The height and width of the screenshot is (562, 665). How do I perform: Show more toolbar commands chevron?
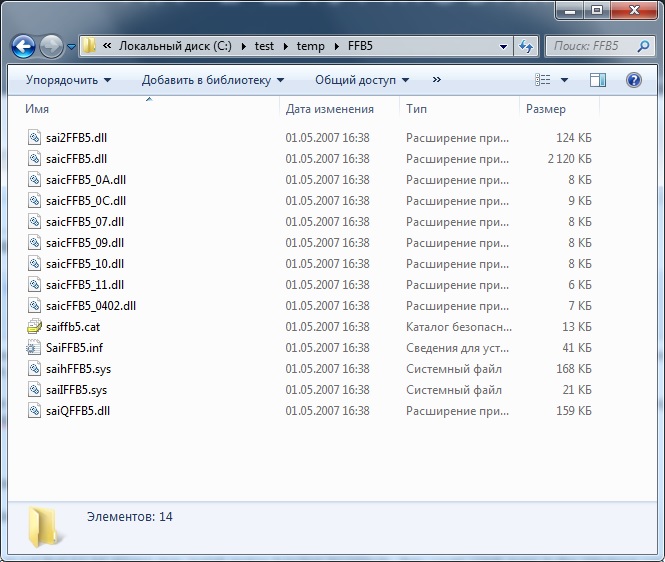436,80
